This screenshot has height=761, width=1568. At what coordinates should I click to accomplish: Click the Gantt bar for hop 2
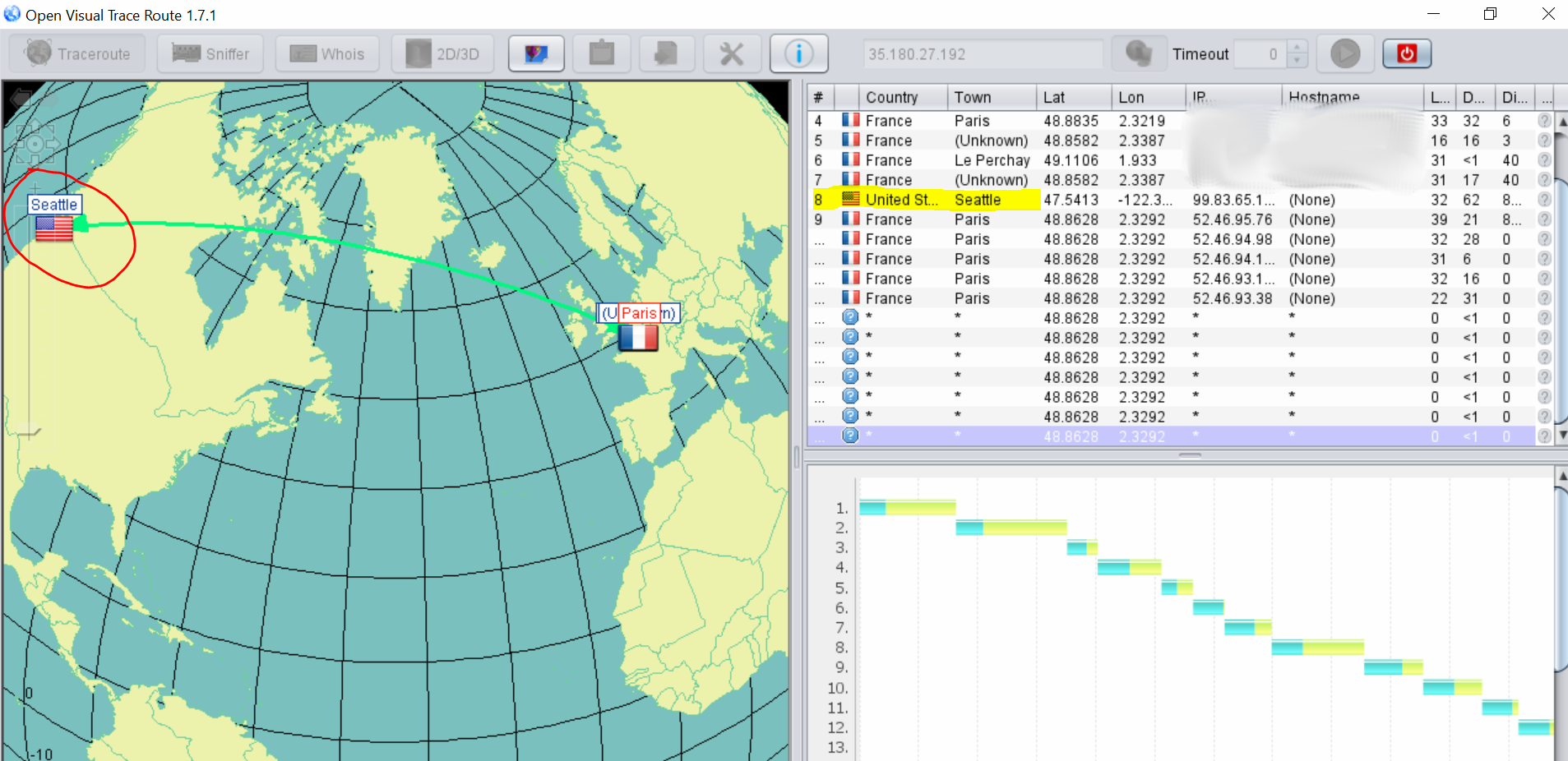tap(1011, 528)
